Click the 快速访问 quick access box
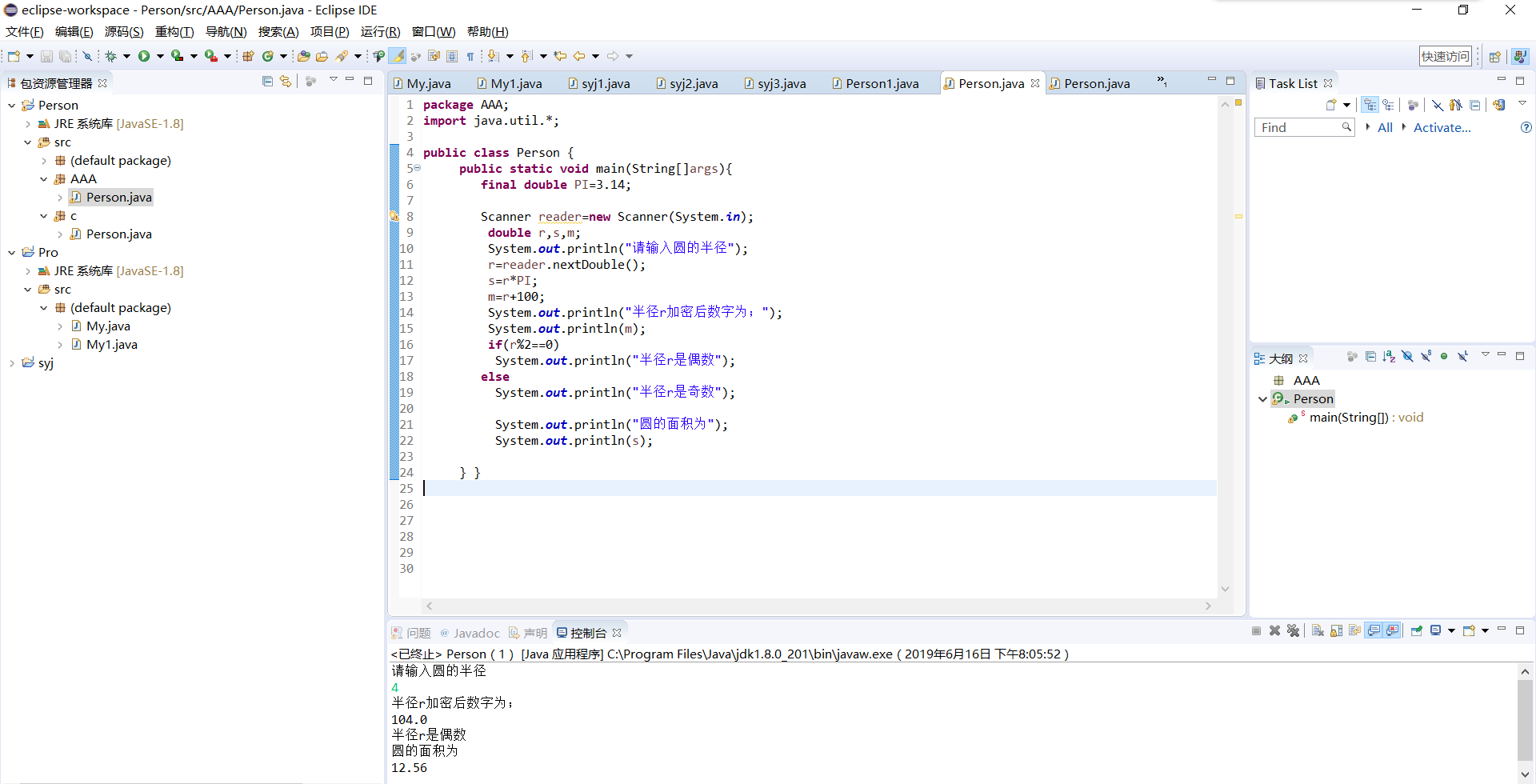The height and width of the screenshot is (784, 1536). 1445,56
